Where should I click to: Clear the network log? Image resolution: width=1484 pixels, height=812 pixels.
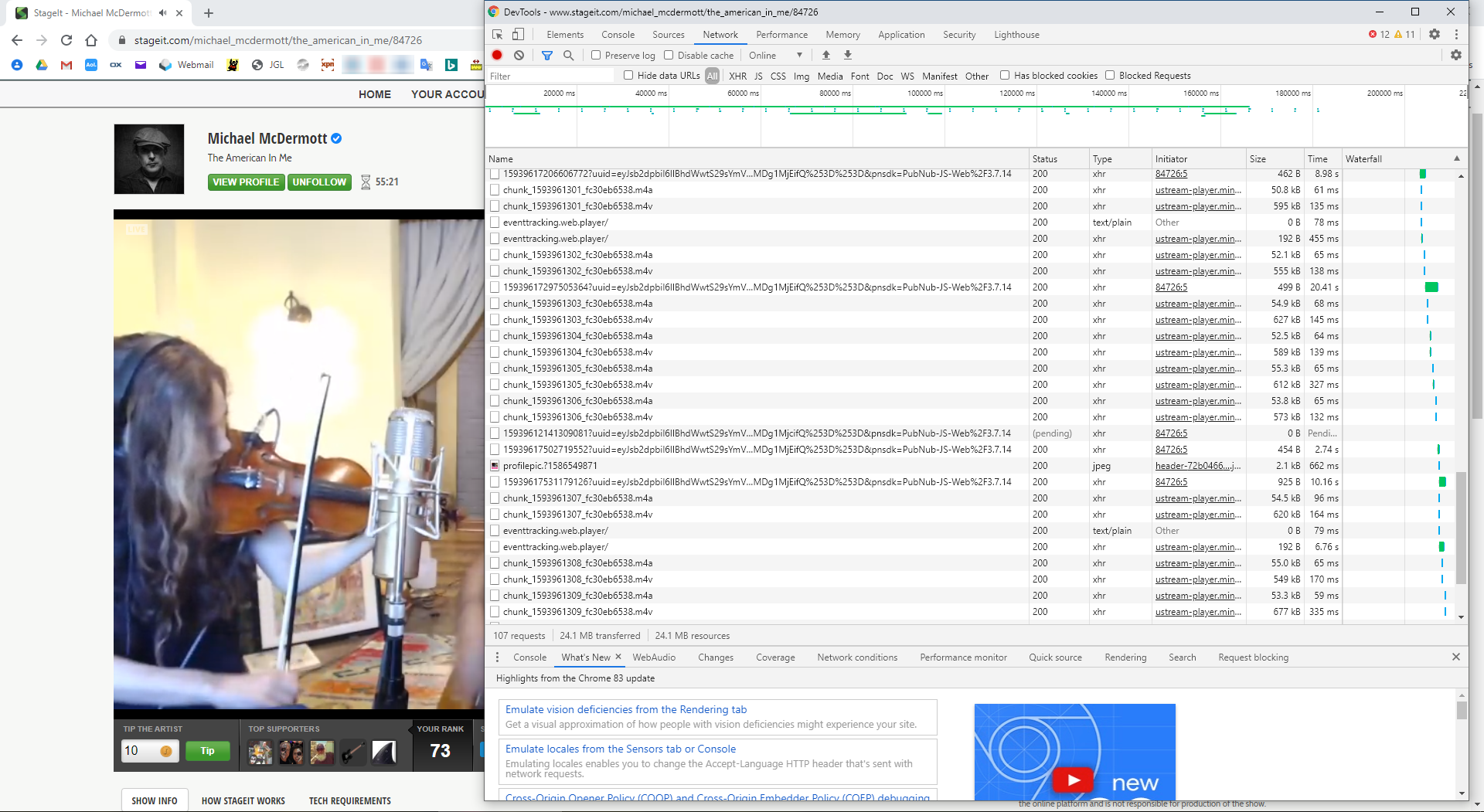click(x=519, y=56)
